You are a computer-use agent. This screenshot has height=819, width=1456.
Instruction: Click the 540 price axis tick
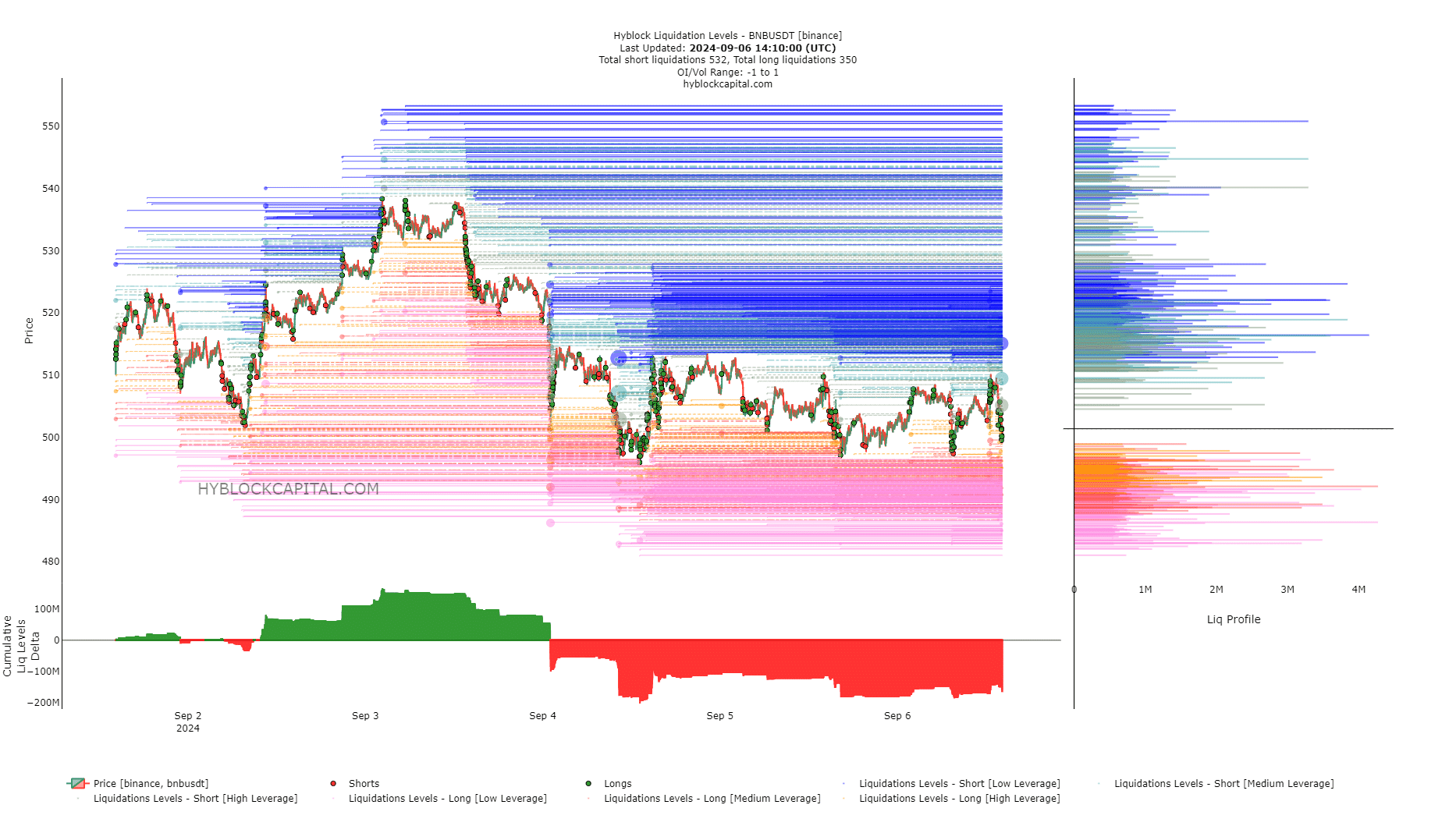[51, 188]
